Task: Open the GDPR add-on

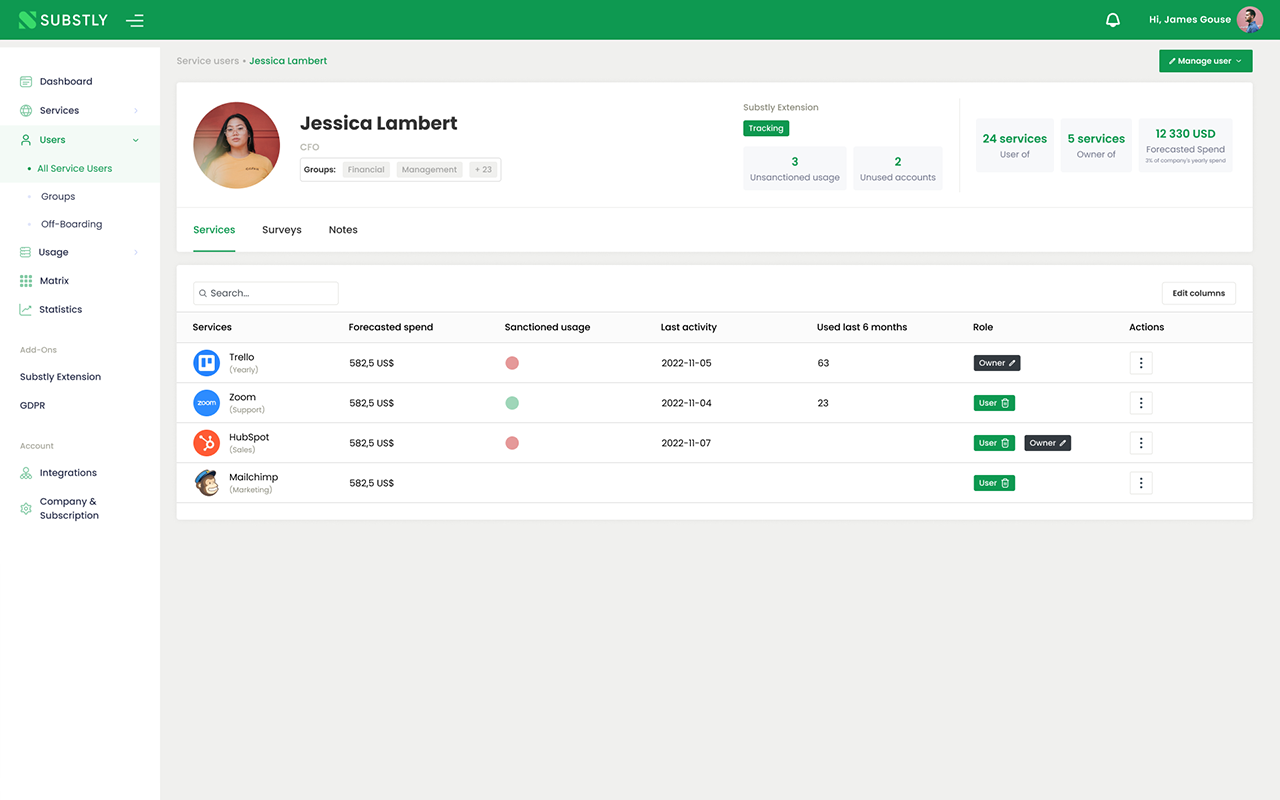Action: 33,406
